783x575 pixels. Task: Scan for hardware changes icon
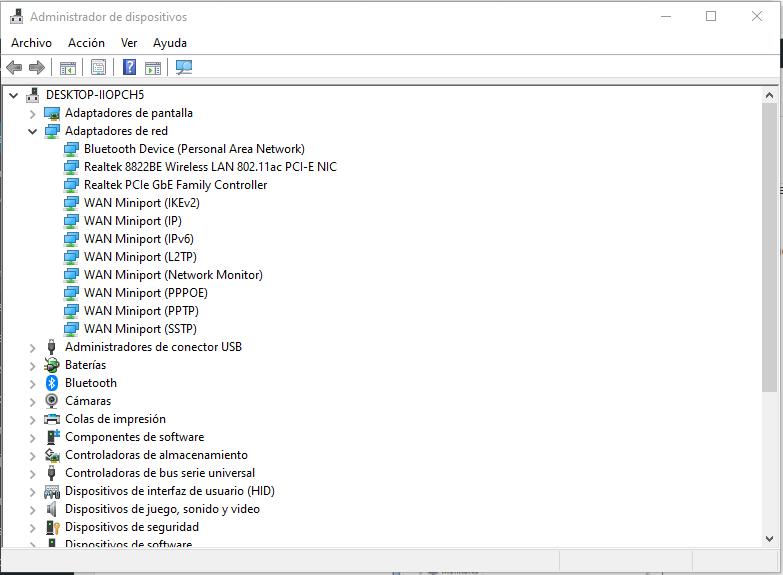[184, 67]
